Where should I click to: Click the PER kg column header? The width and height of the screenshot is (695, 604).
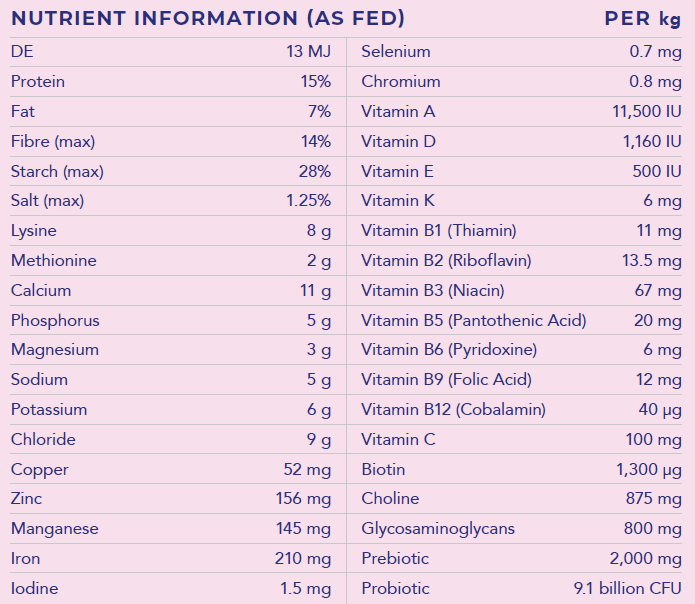pyautogui.click(x=643, y=19)
